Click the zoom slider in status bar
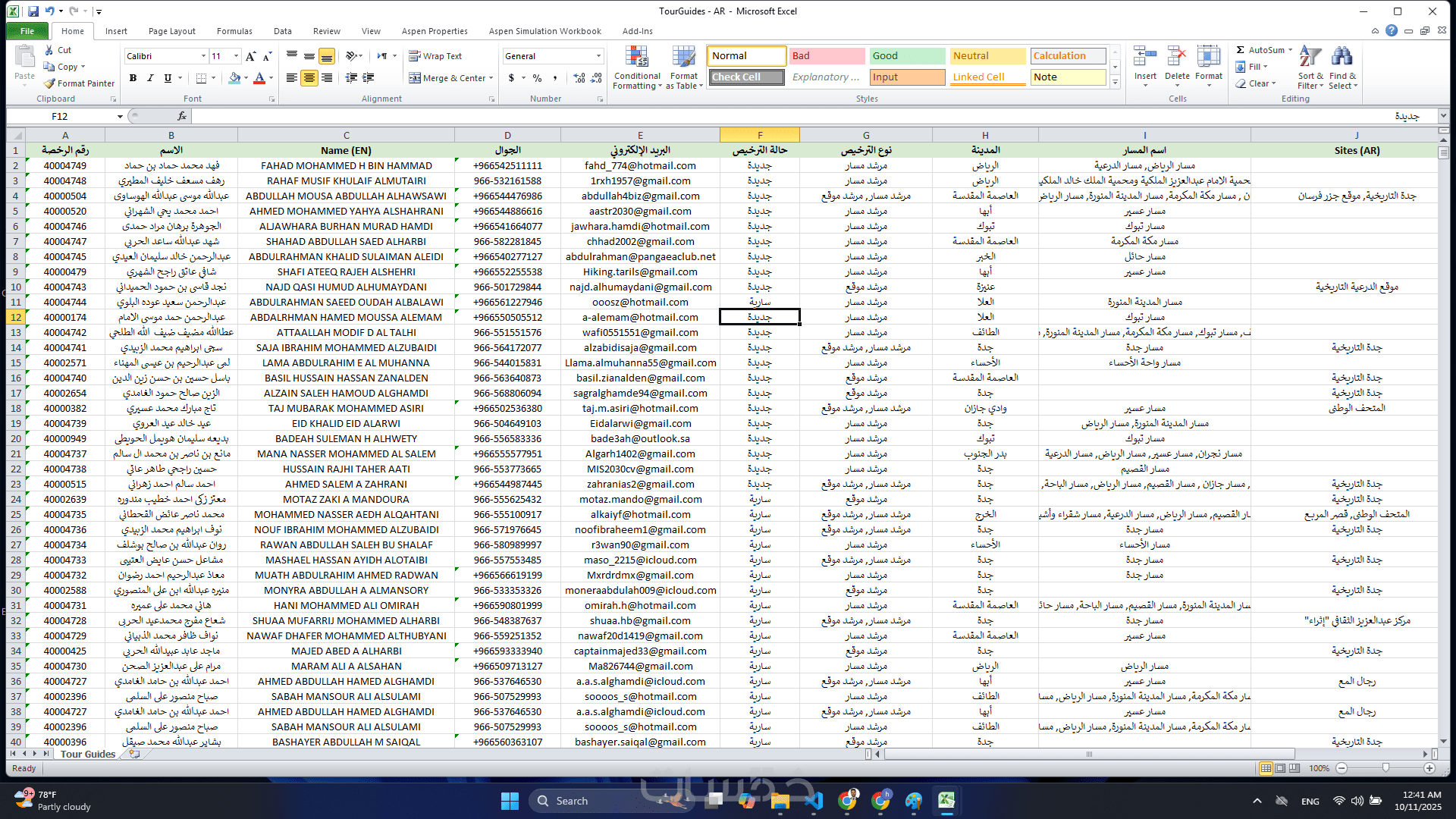This screenshot has width=1456, height=819. point(1385,768)
